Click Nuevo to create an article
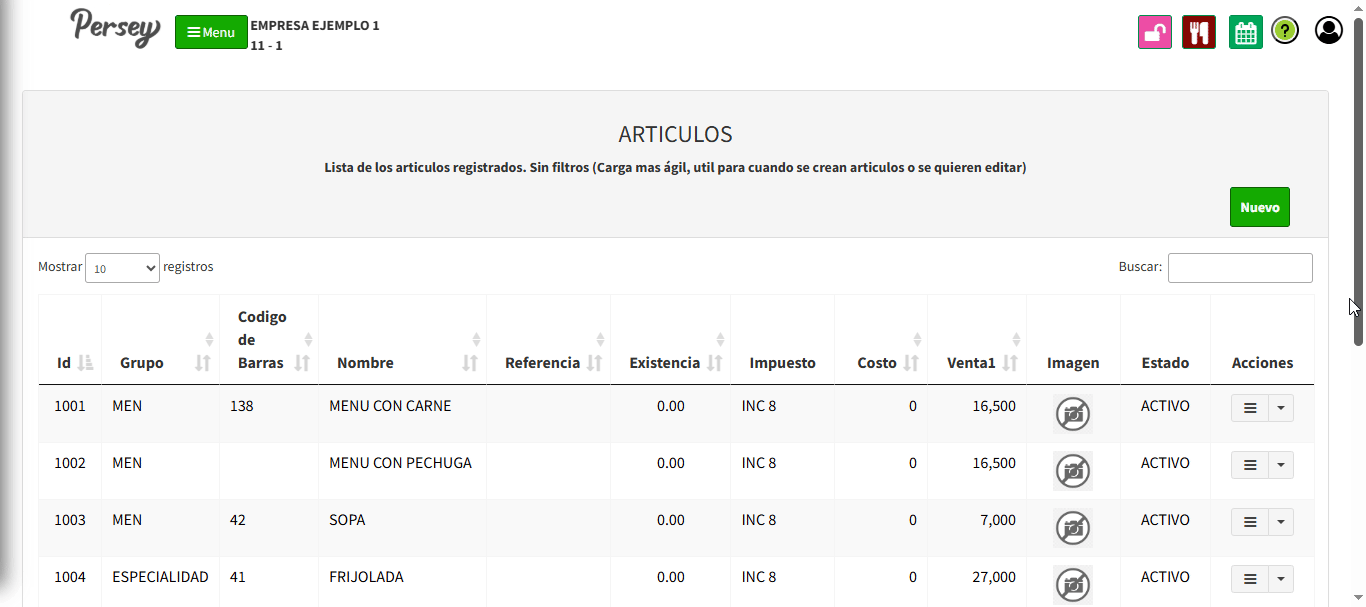This screenshot has width=1366, height=607. coord(1259,207)
